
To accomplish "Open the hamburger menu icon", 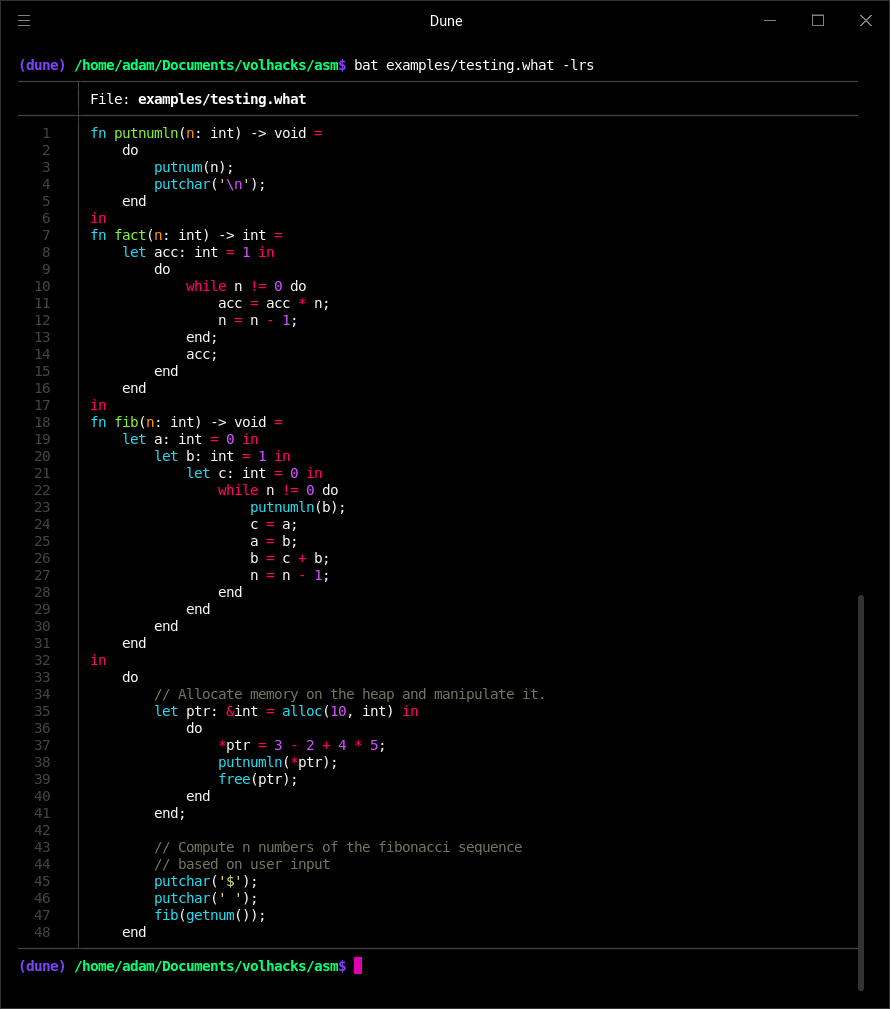I will click(24, 21).
